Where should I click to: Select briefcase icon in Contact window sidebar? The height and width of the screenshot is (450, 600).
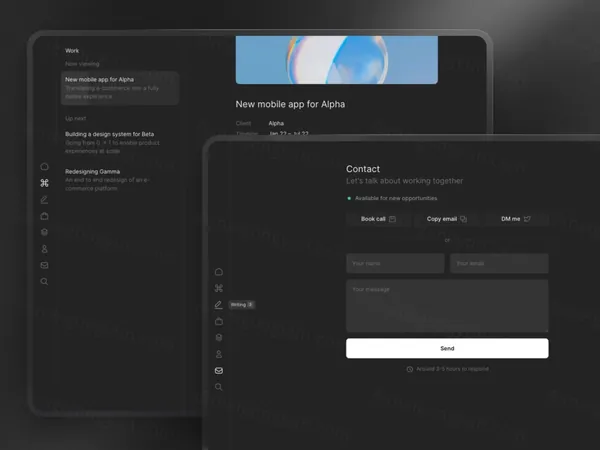tap(219, 321)
